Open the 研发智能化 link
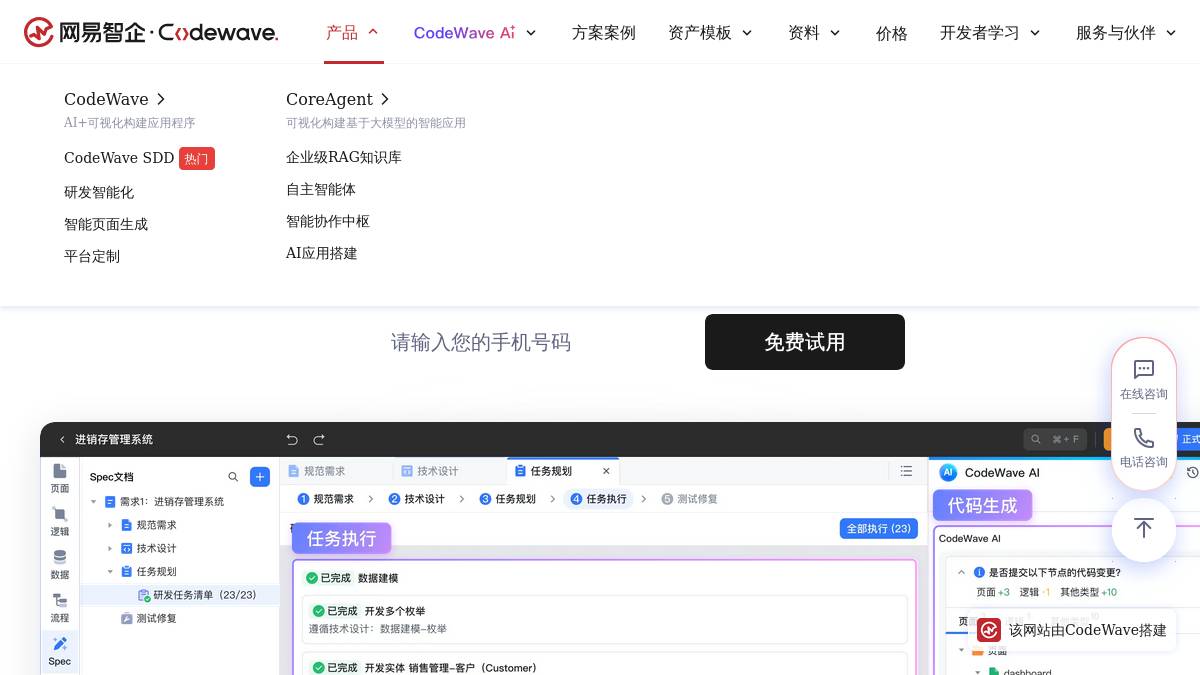The height and width of the screenshot is (675, 1200). pyautogui.click(x=99, y=192)
